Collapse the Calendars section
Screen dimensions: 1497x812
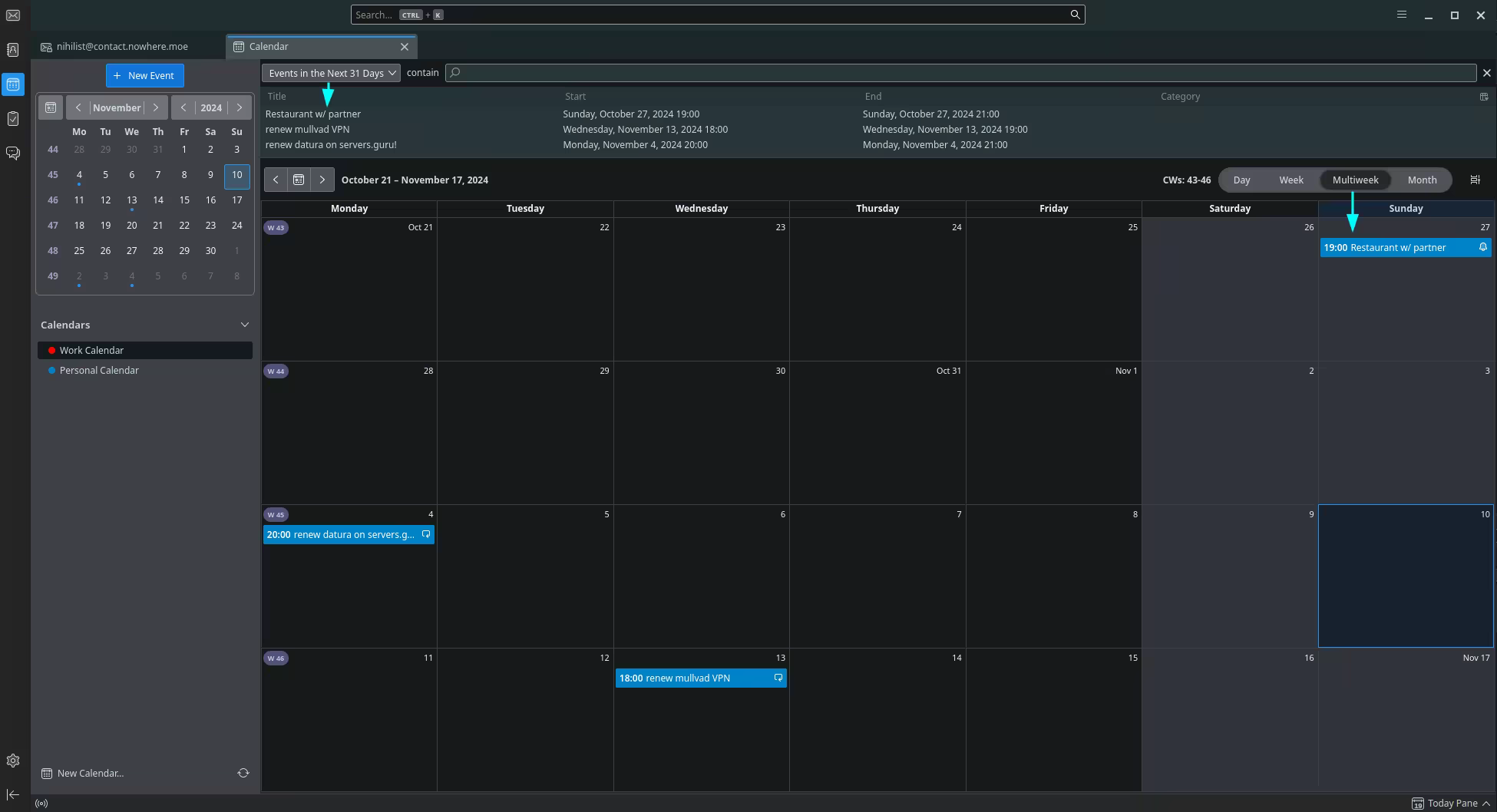[x=244, y=325]
